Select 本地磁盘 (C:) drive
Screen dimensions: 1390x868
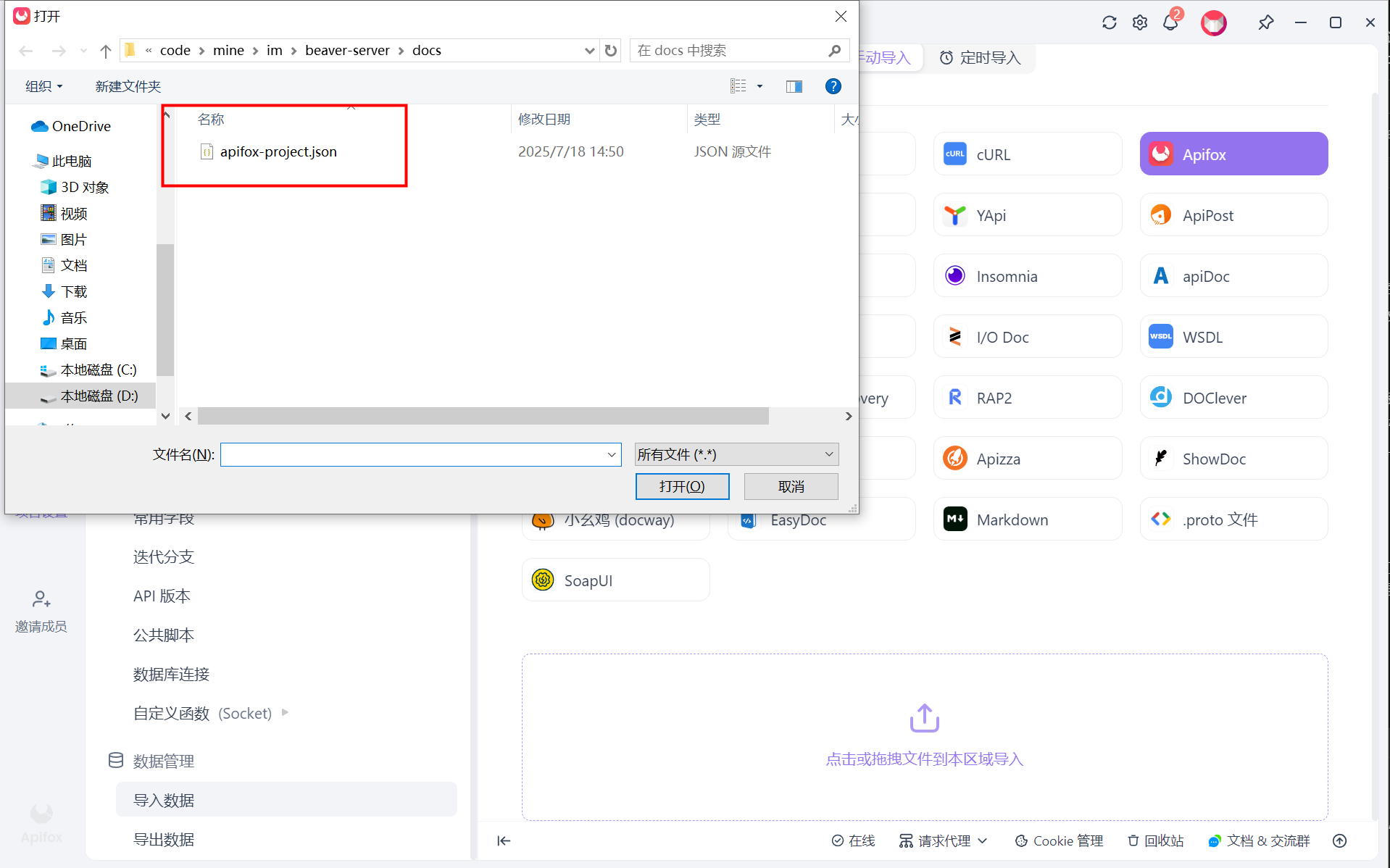[88, 370]
